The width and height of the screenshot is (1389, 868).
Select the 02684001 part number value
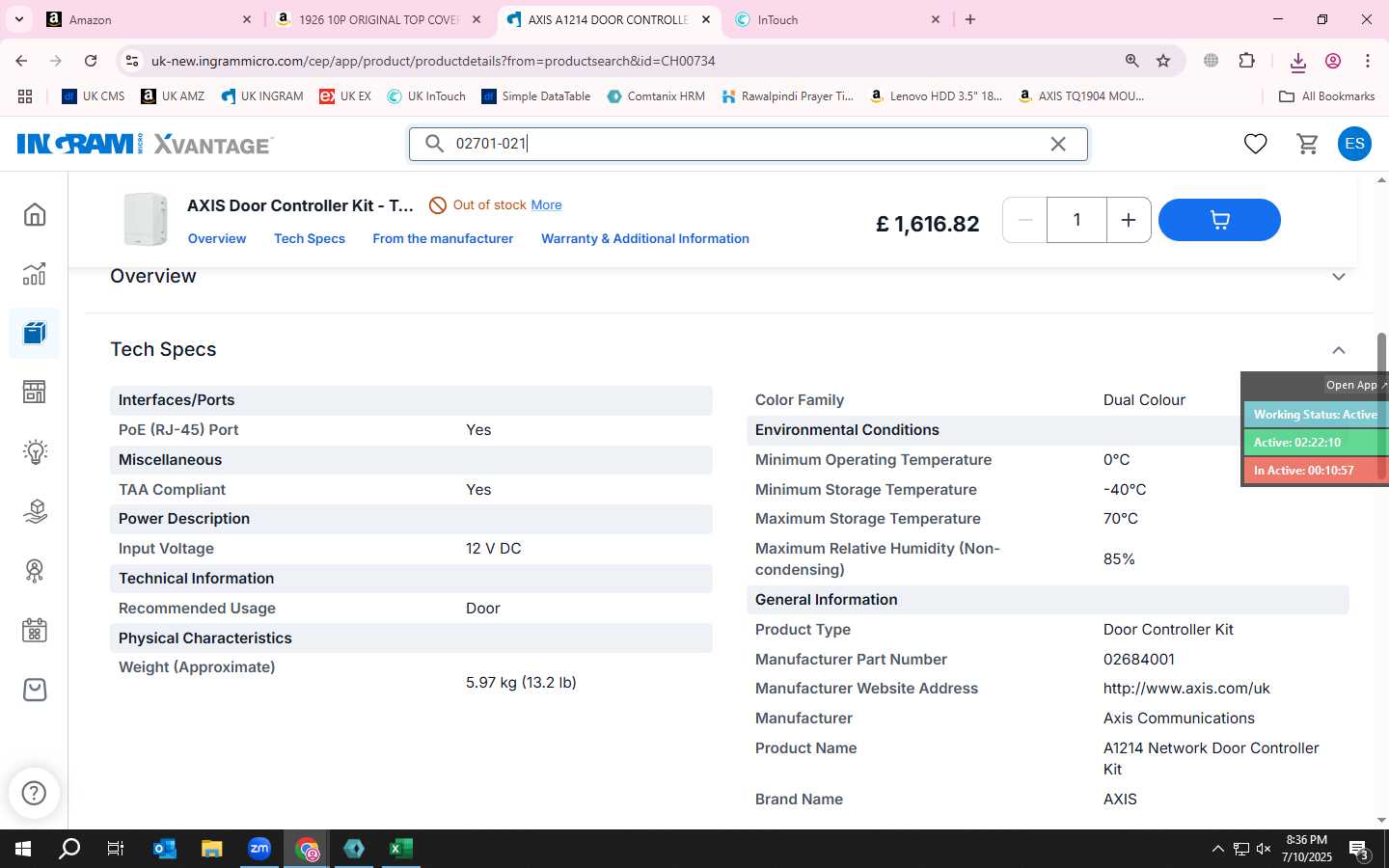1139,660
